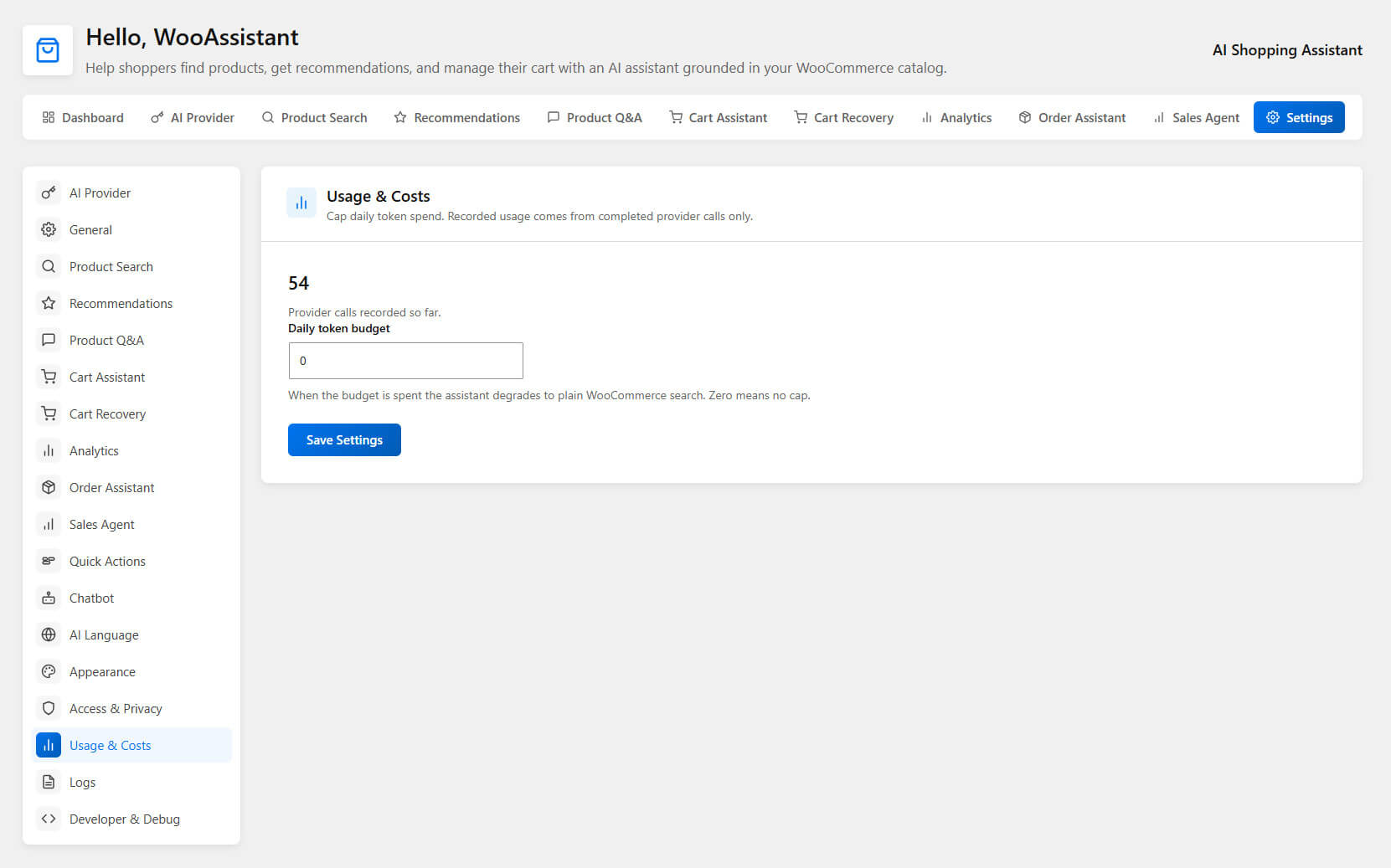
Task: Click the gear icon beside sidebar General
Action: (49, 229)
